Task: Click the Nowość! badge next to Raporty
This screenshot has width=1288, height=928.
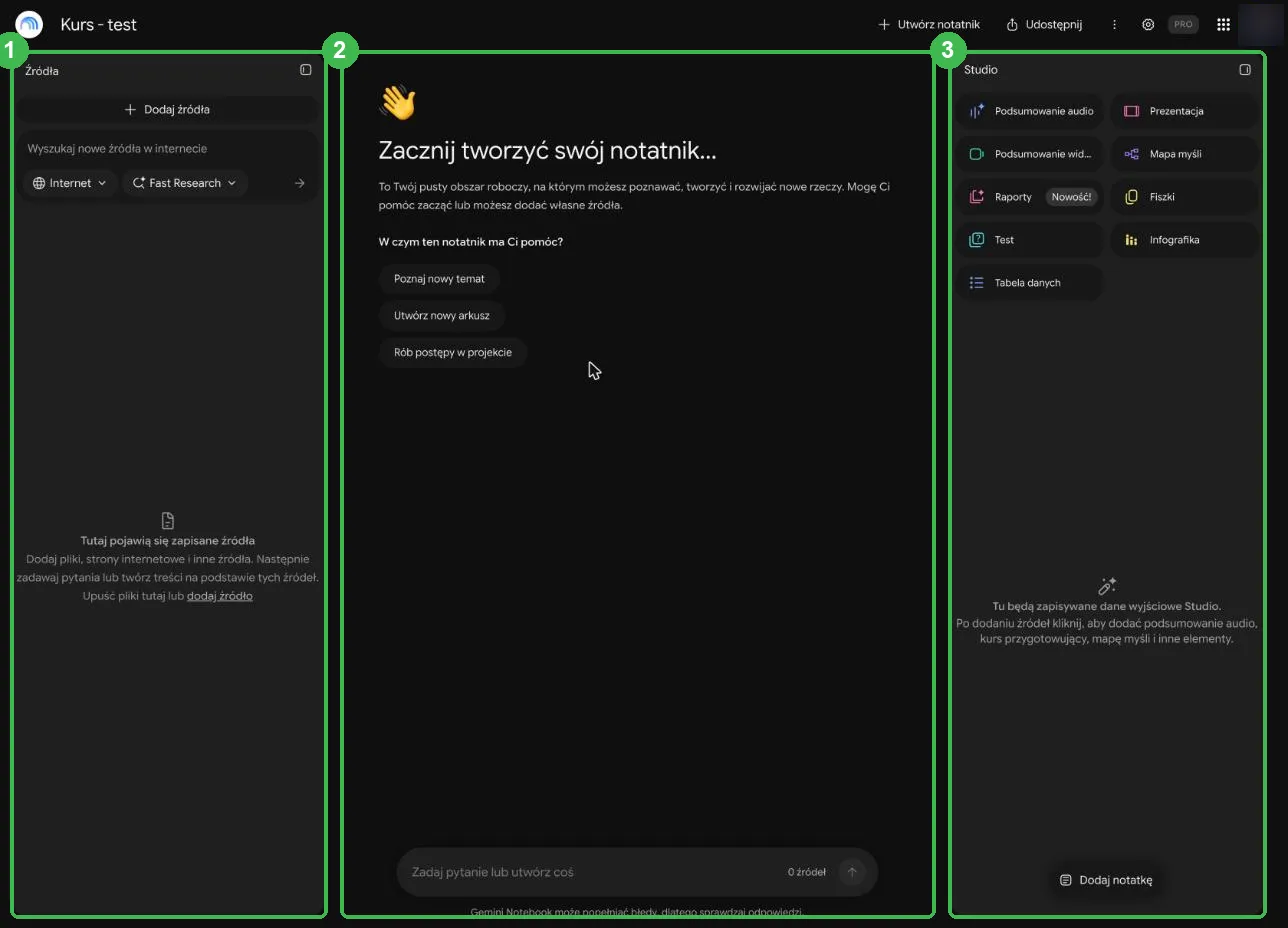Action: (1071, 197)
